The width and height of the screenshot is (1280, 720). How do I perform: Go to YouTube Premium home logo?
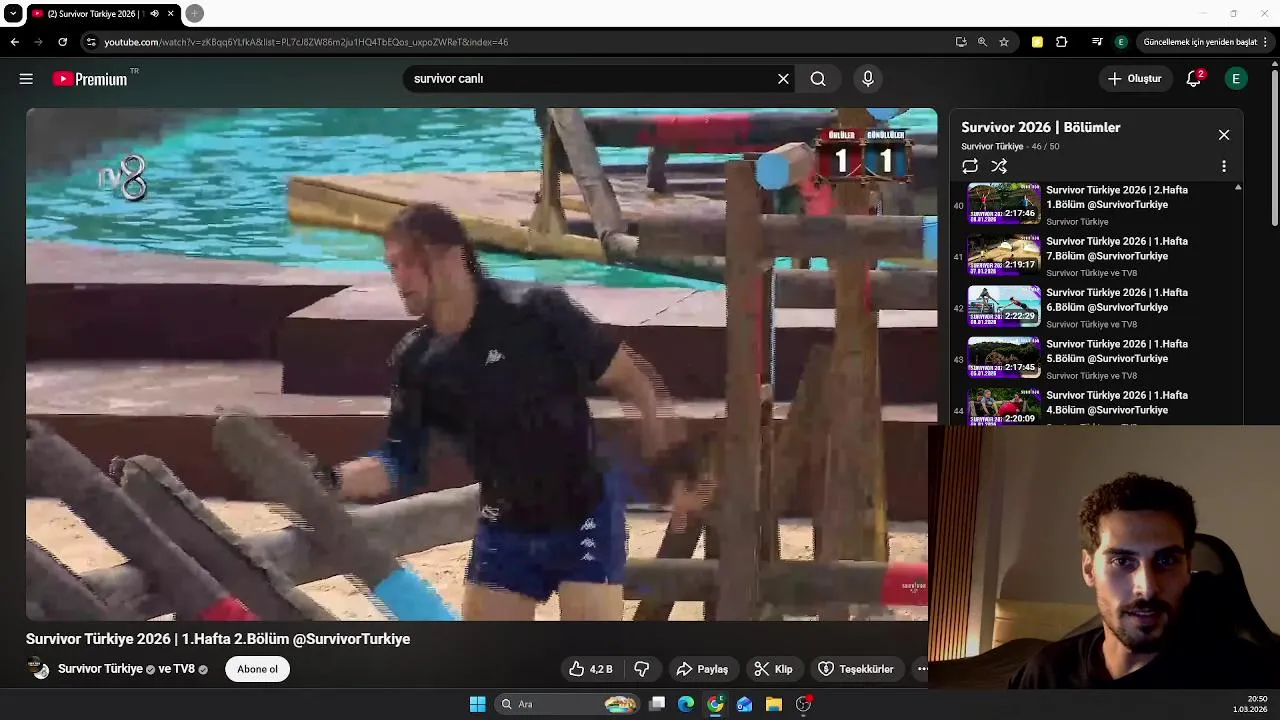[90, 79]
